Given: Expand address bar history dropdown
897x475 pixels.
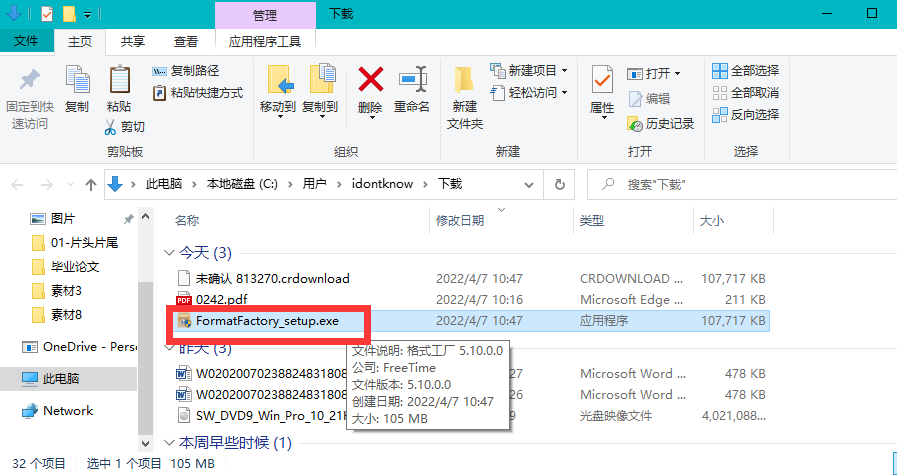Looking at the screenshot, I should coord(529,184).
